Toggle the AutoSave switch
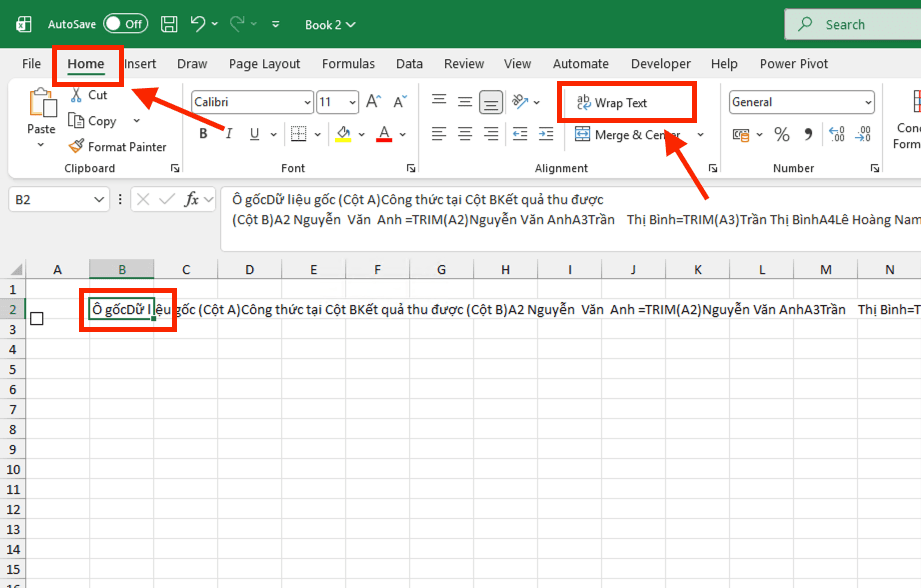Viewport: 921px width, 588px height. 125,24
